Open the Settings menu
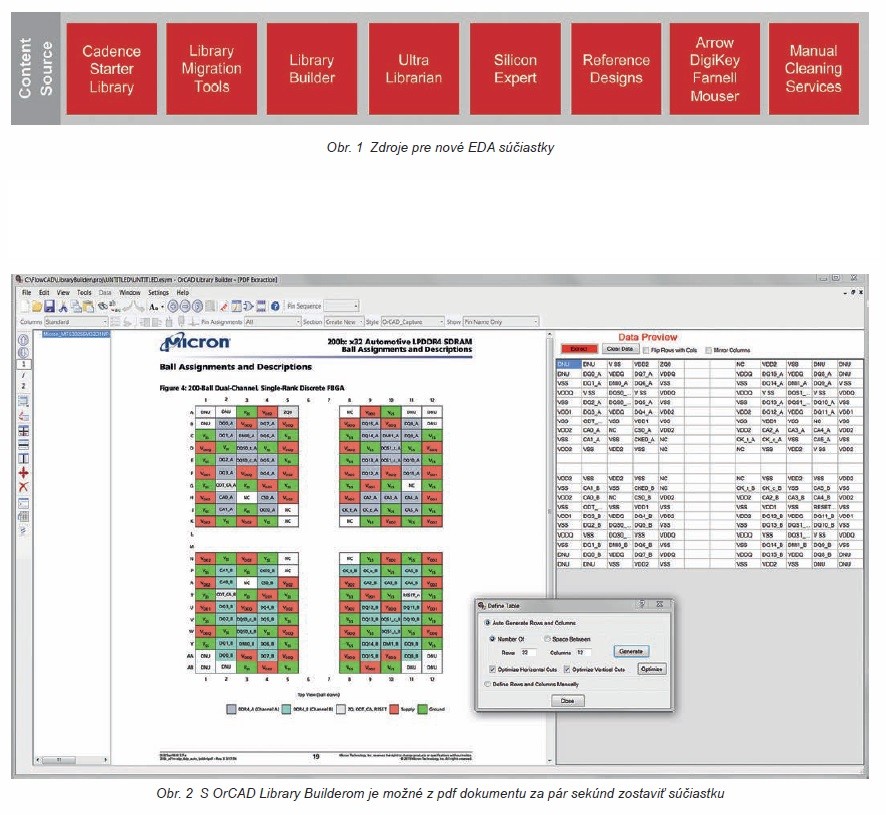Image resolution: width=886 pixels, height=815 pixels. (x=158, y=292)
